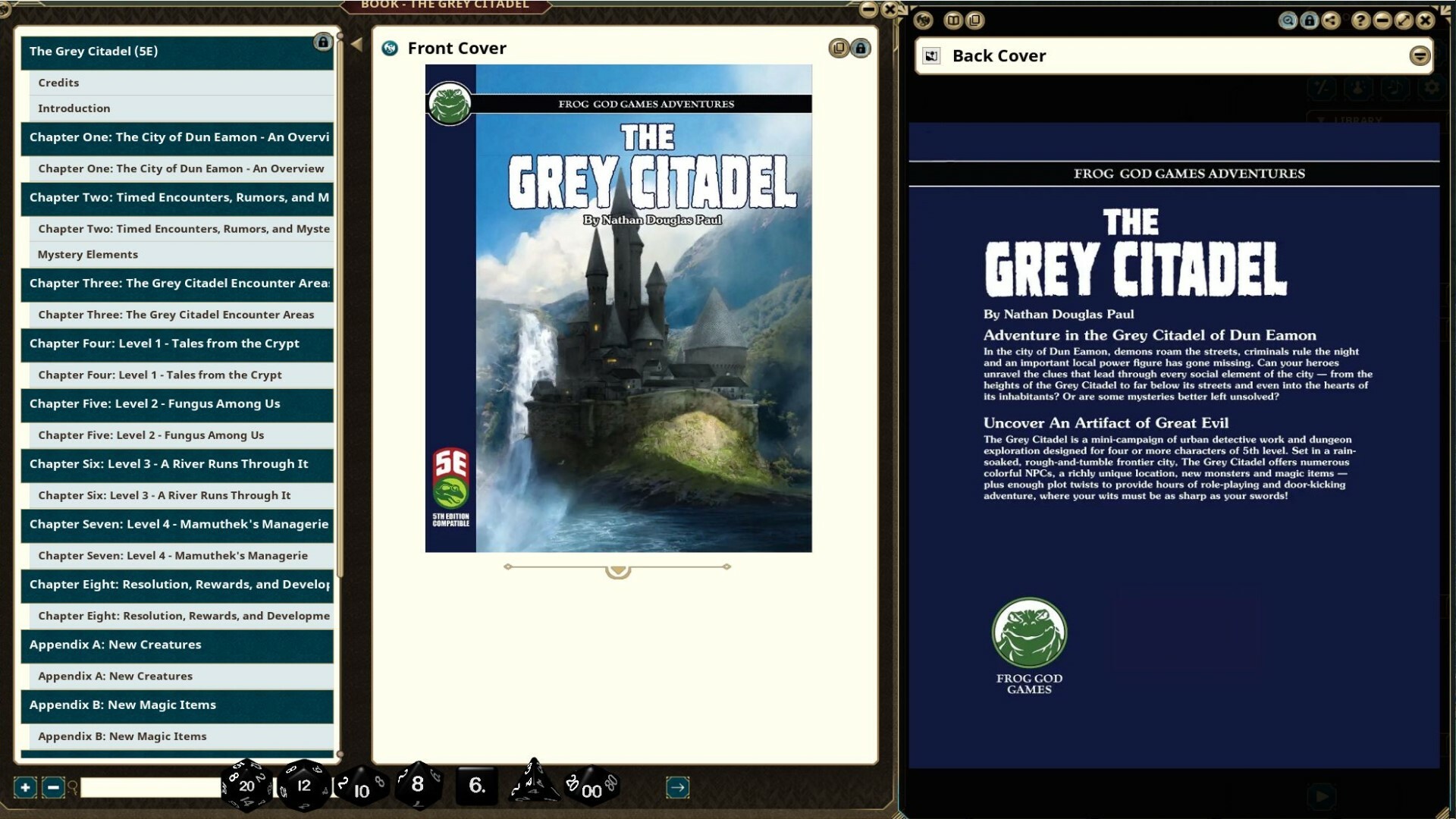The width and height of the screenshot is (1456, 819).
Task: Open the Back Cover radial menu button
Action: coord(1419,55)
